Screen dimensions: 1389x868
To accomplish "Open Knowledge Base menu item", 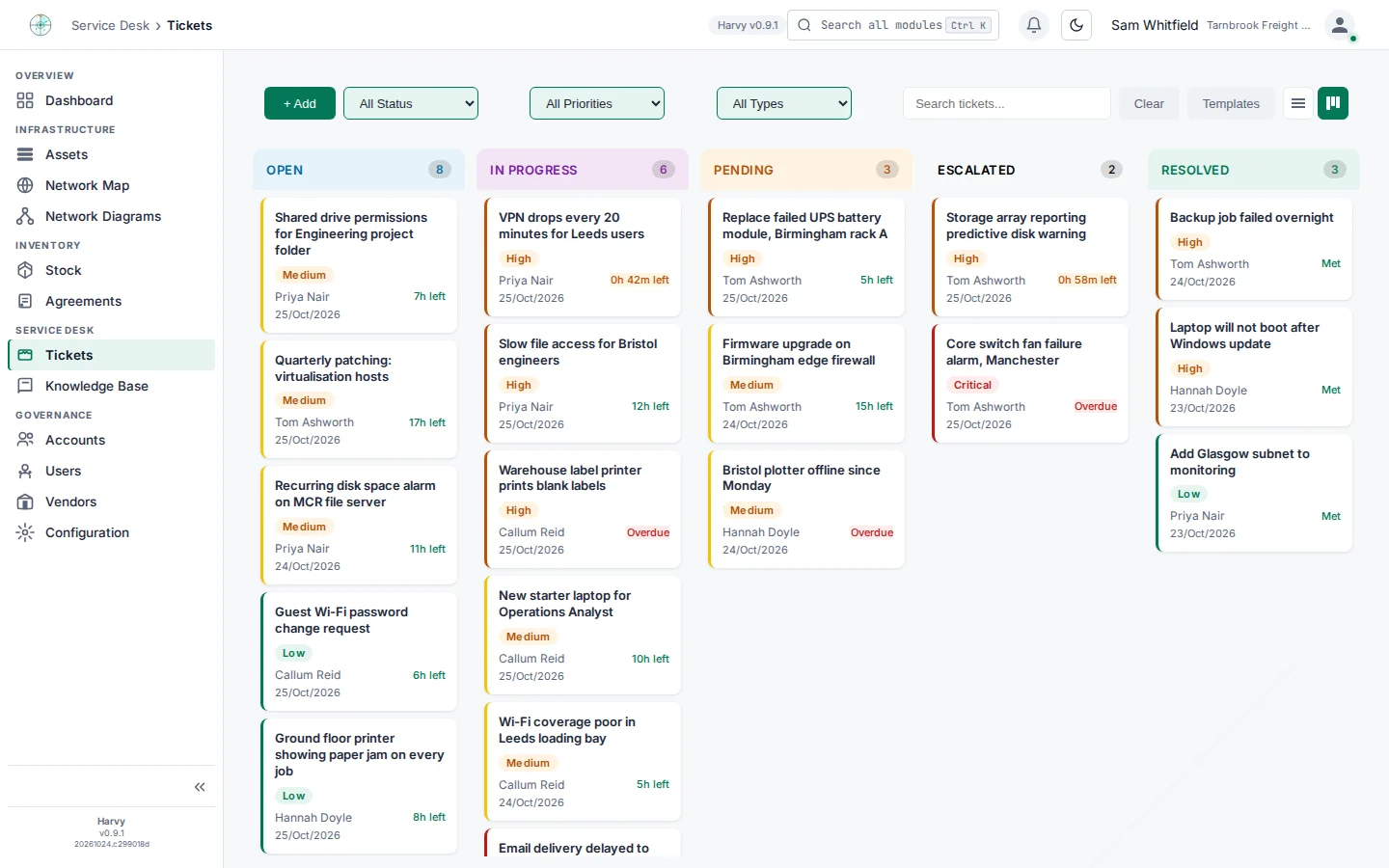I will tap(112, 386).
